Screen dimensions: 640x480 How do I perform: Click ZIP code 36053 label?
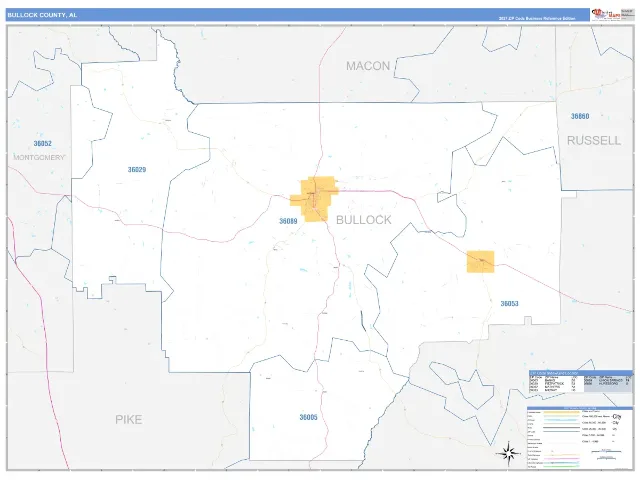tap(509, 304)
